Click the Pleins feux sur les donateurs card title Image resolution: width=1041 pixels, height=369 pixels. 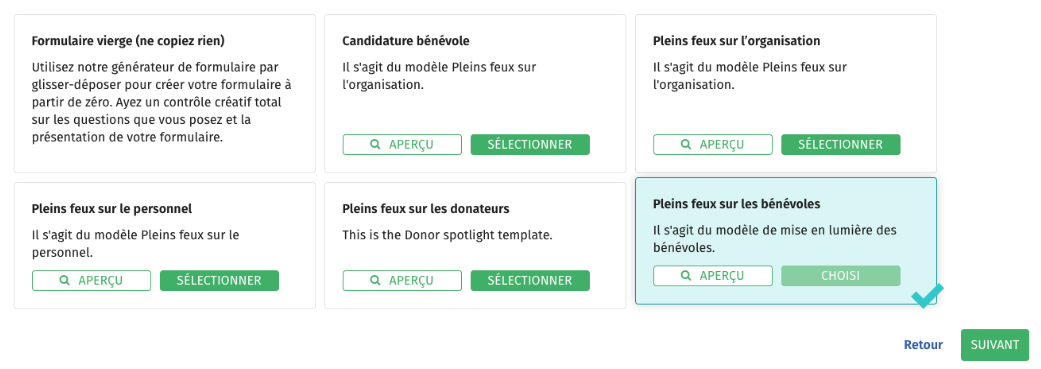426,209
